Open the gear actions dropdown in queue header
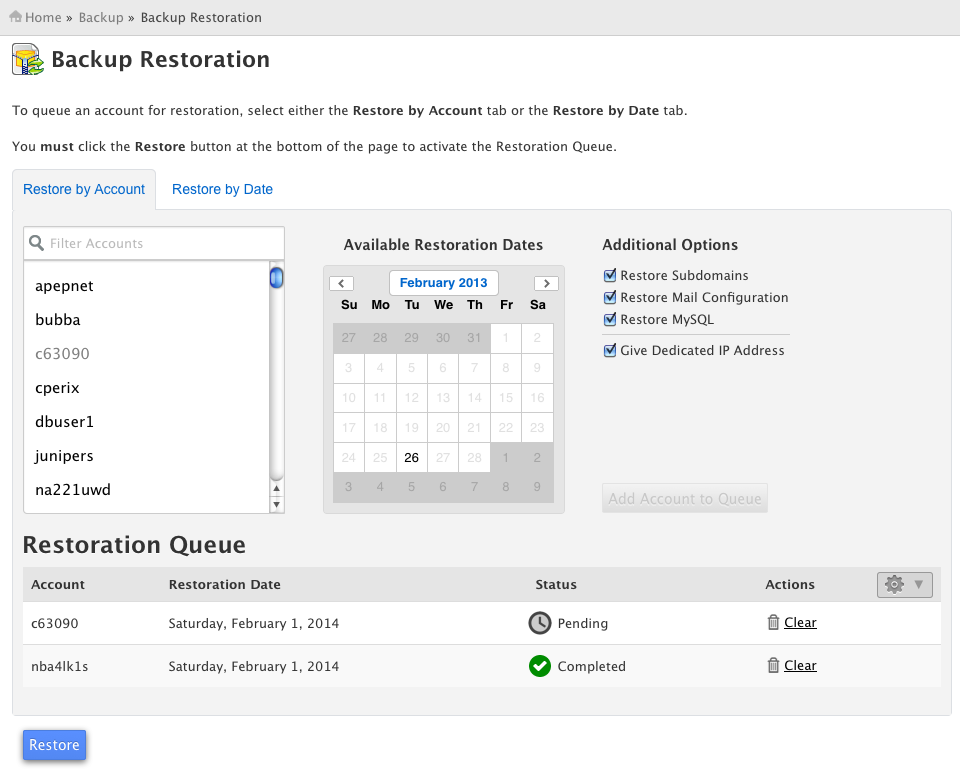 point(905,585)
